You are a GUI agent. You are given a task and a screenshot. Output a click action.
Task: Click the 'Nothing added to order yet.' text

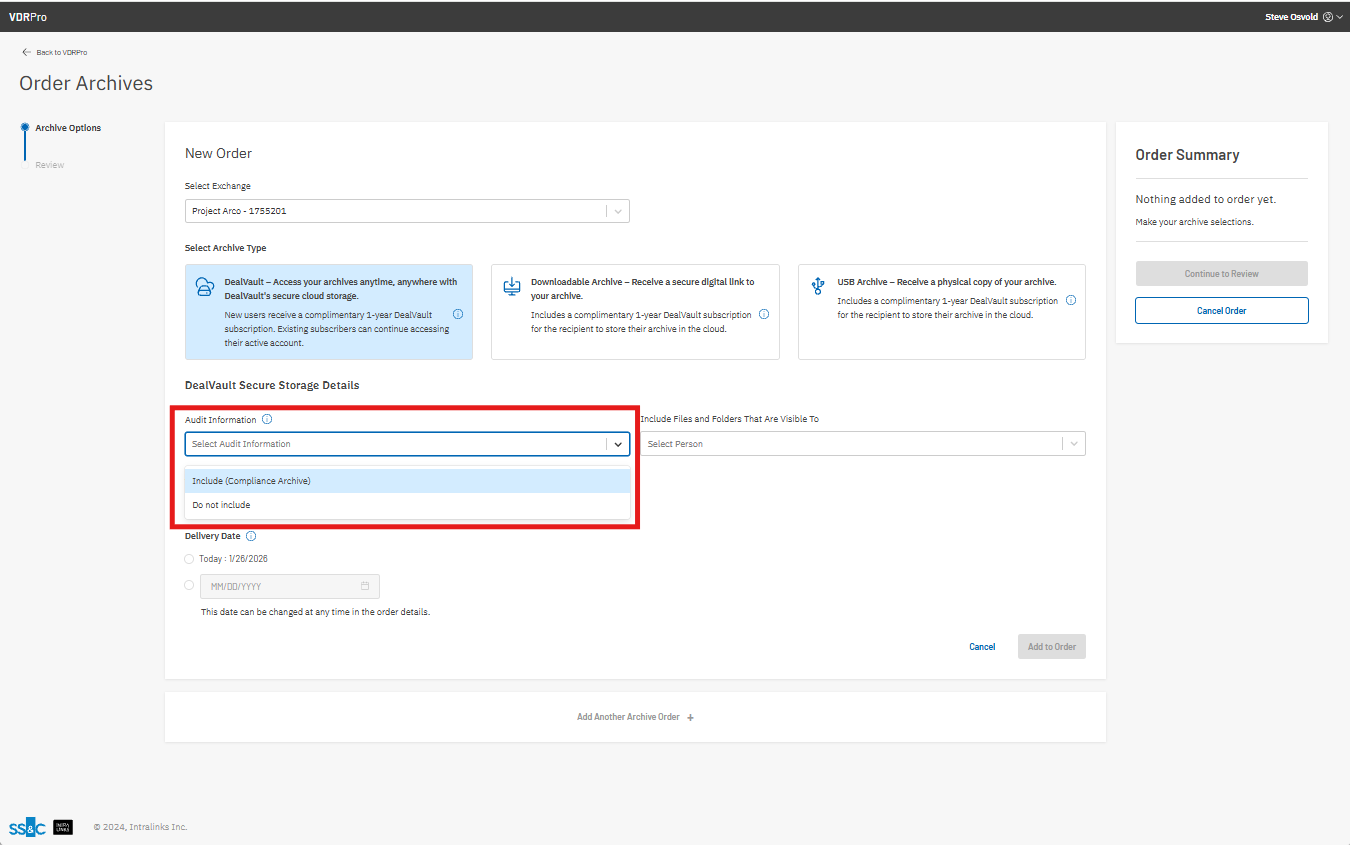click(1205, 199)
